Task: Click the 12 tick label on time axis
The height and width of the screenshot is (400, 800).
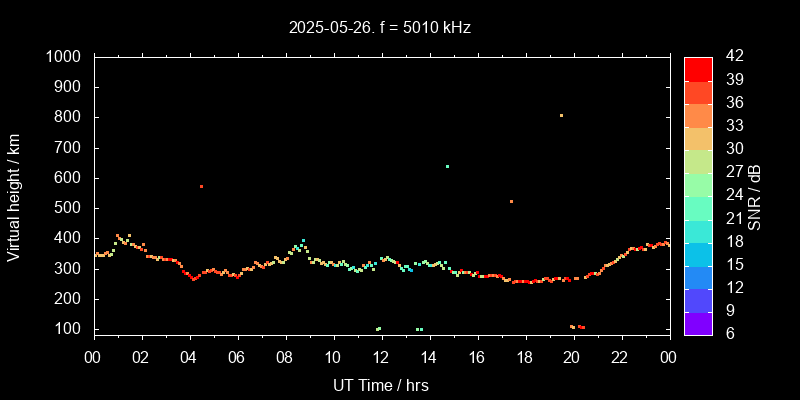Action: pyautogui.click(x=381, y=358)
